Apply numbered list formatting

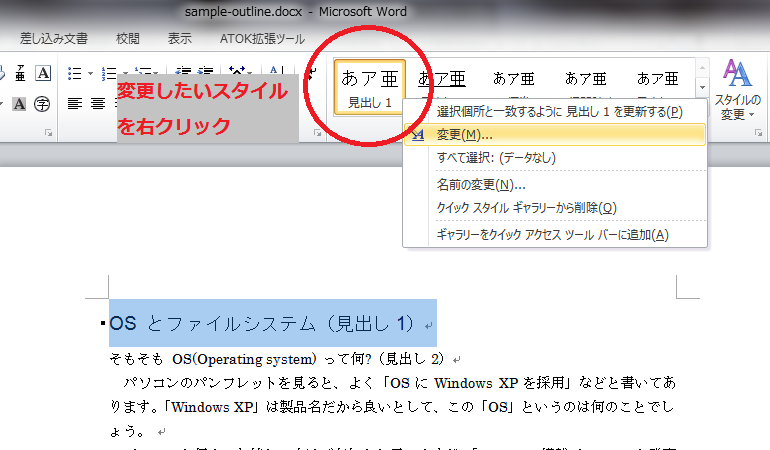tap(109, 74)
